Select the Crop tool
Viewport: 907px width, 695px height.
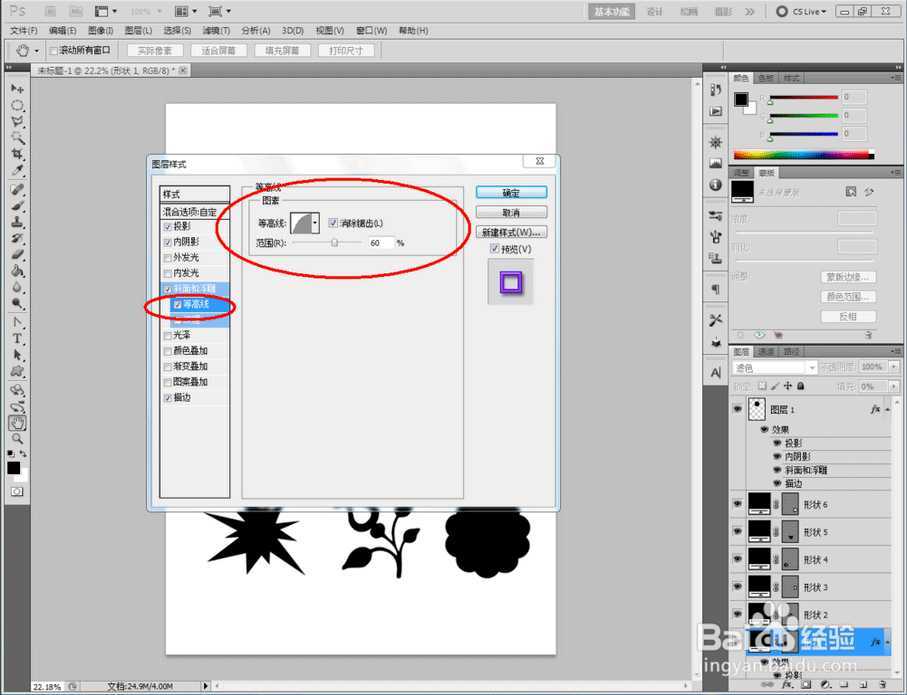(x=17, y=155)
